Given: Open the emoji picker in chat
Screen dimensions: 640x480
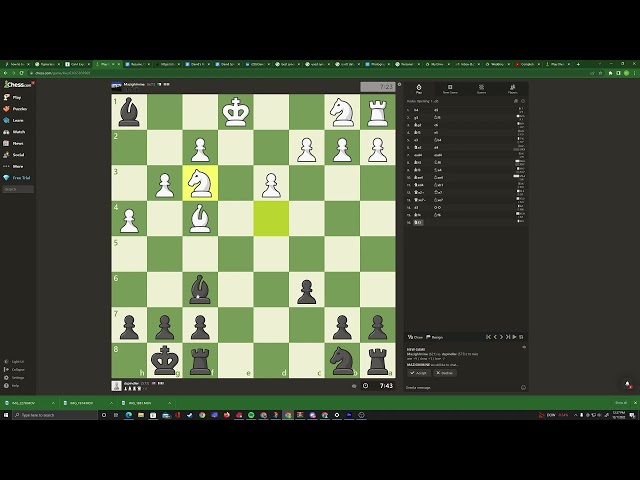Looking at the screenshot, I should pyautogui.click(x=523, y=387).
